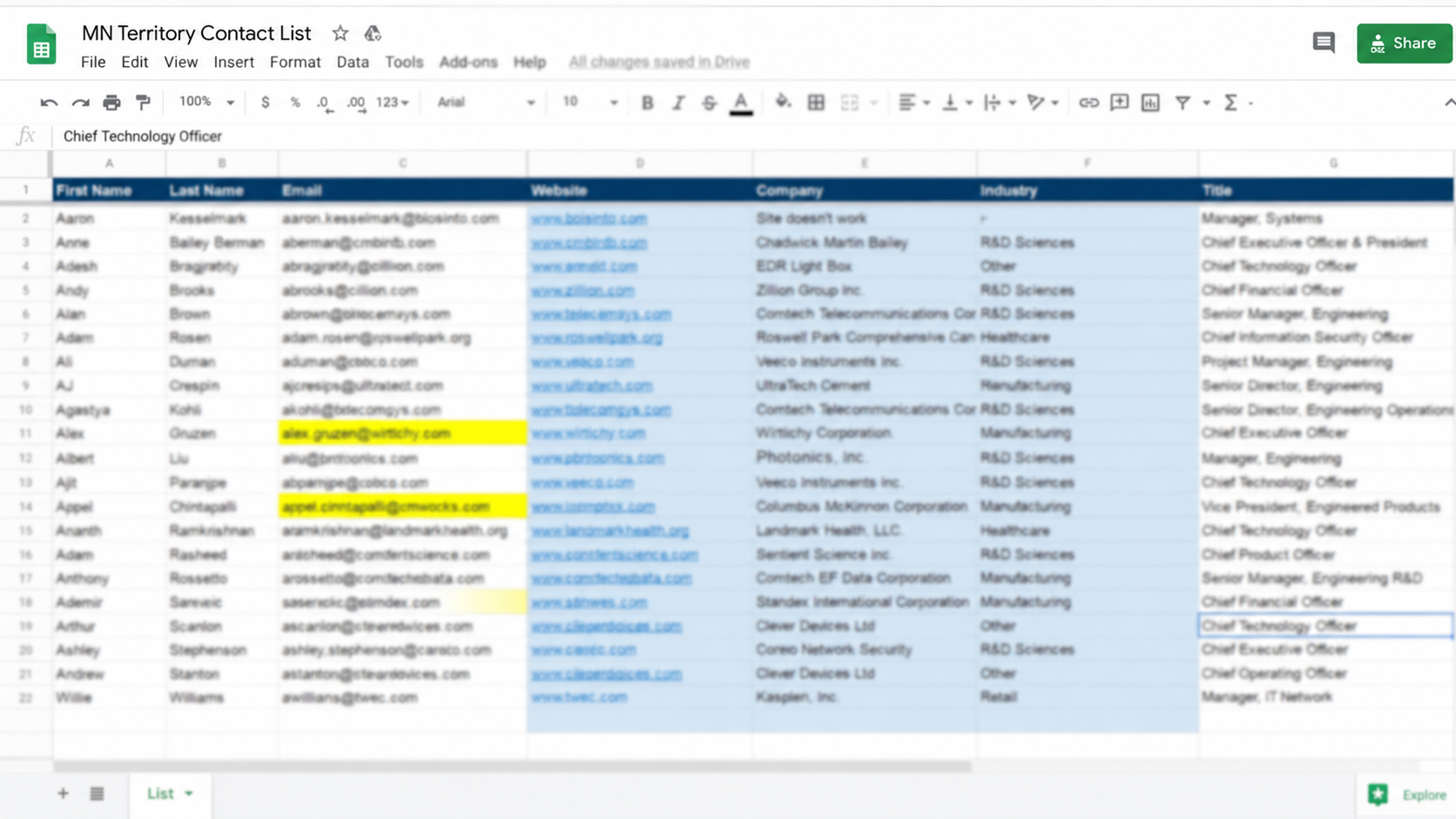Viewport: 1456px width, 819px height.
Task: Open the merge cells dropdown arrow
Action: (x=873, y=103)
